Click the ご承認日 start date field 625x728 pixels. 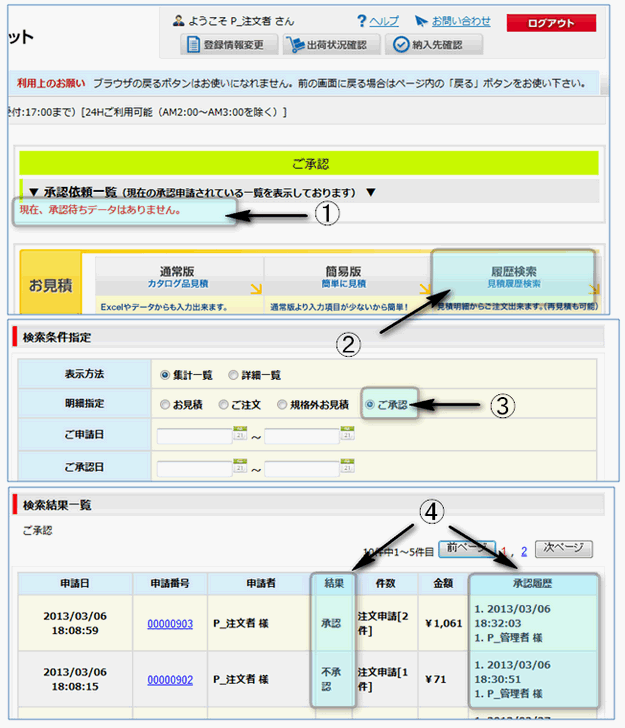click(195, 469)
